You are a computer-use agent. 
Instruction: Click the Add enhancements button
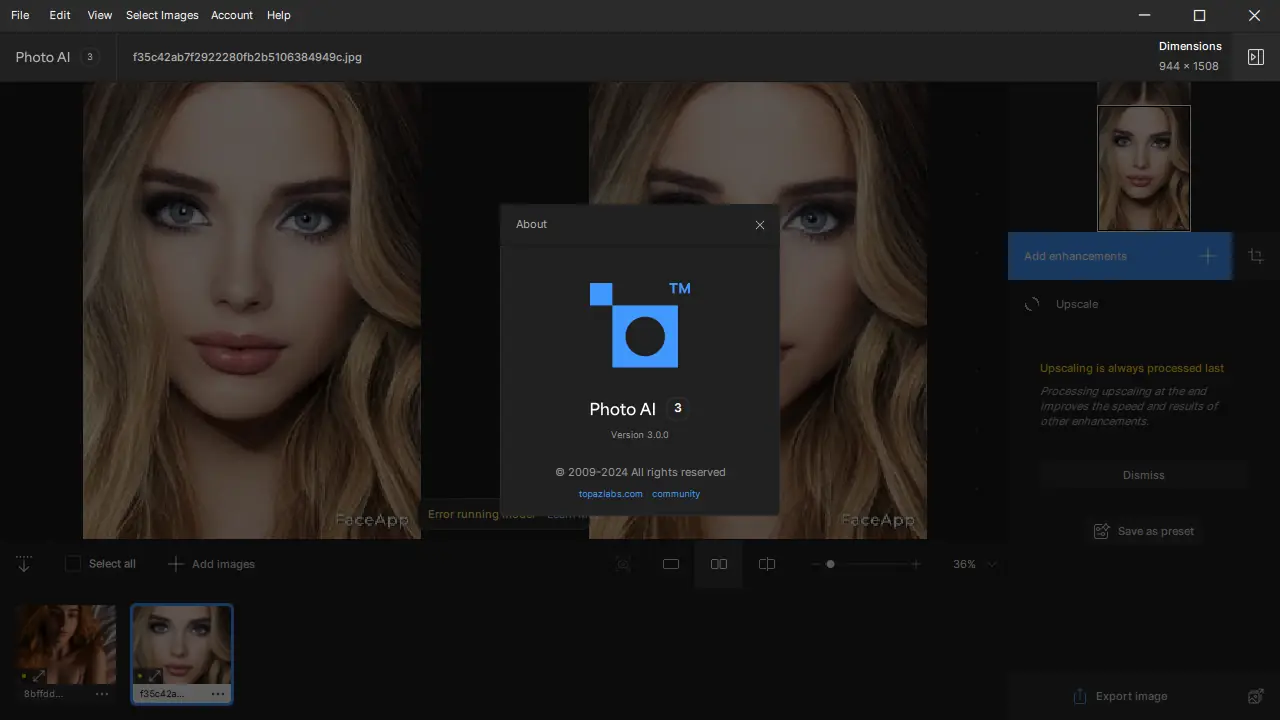pyautogui.click(x=1120, y=256)
